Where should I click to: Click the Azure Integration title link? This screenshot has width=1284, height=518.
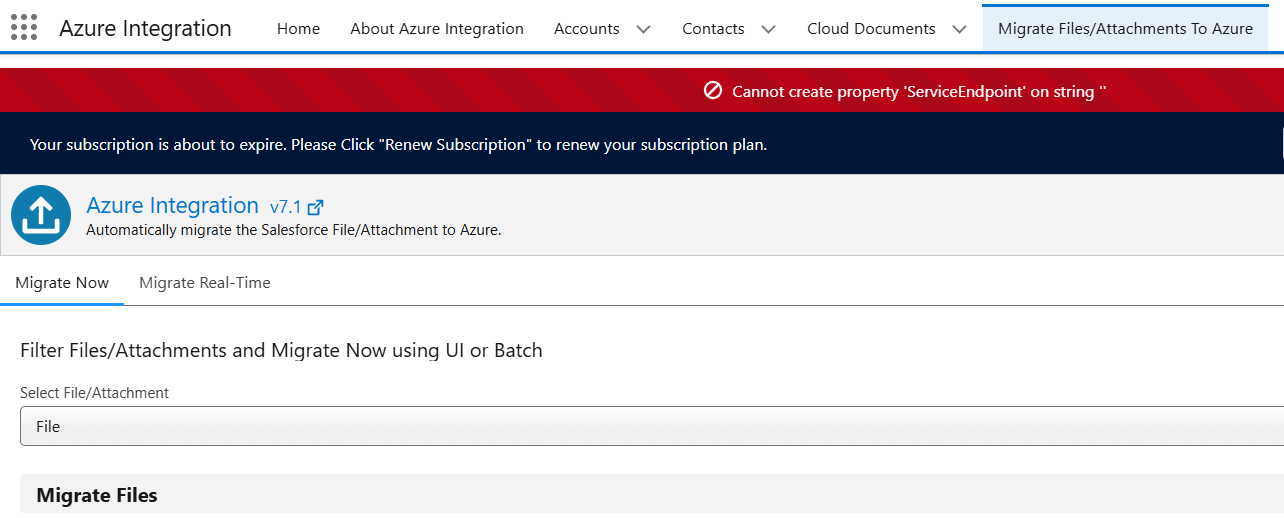(x=172, y=206)
